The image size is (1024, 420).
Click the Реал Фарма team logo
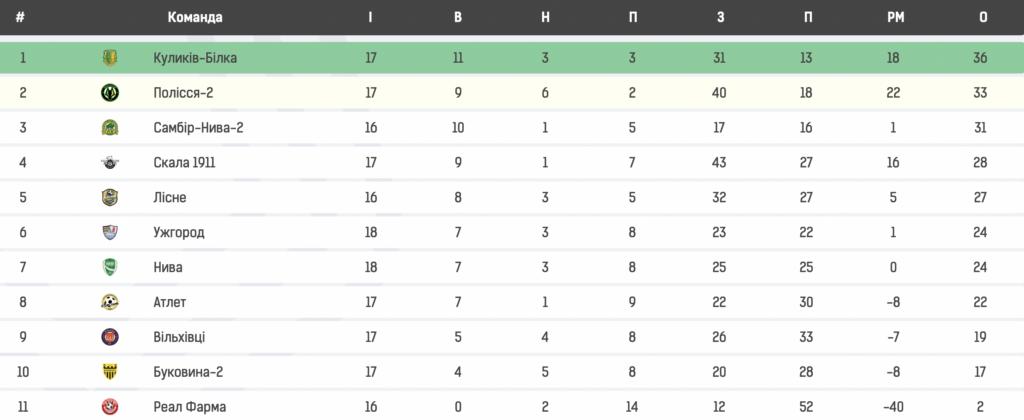110,407
